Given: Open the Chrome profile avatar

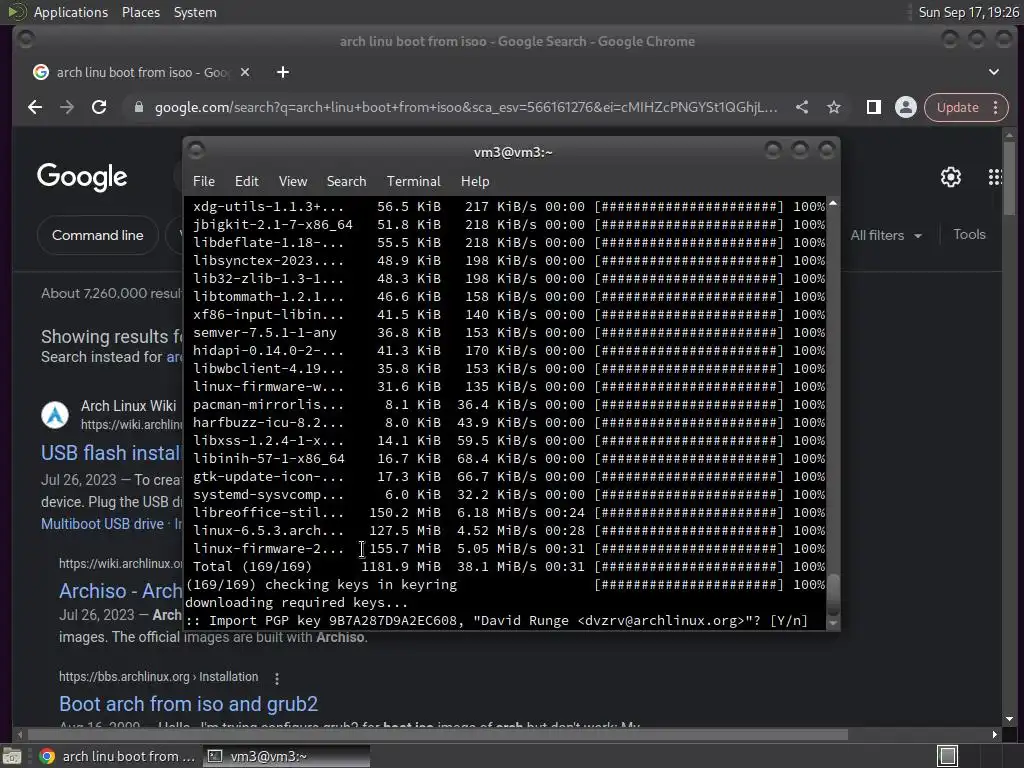Looking at the screenshot, I should tap(906, 107).
